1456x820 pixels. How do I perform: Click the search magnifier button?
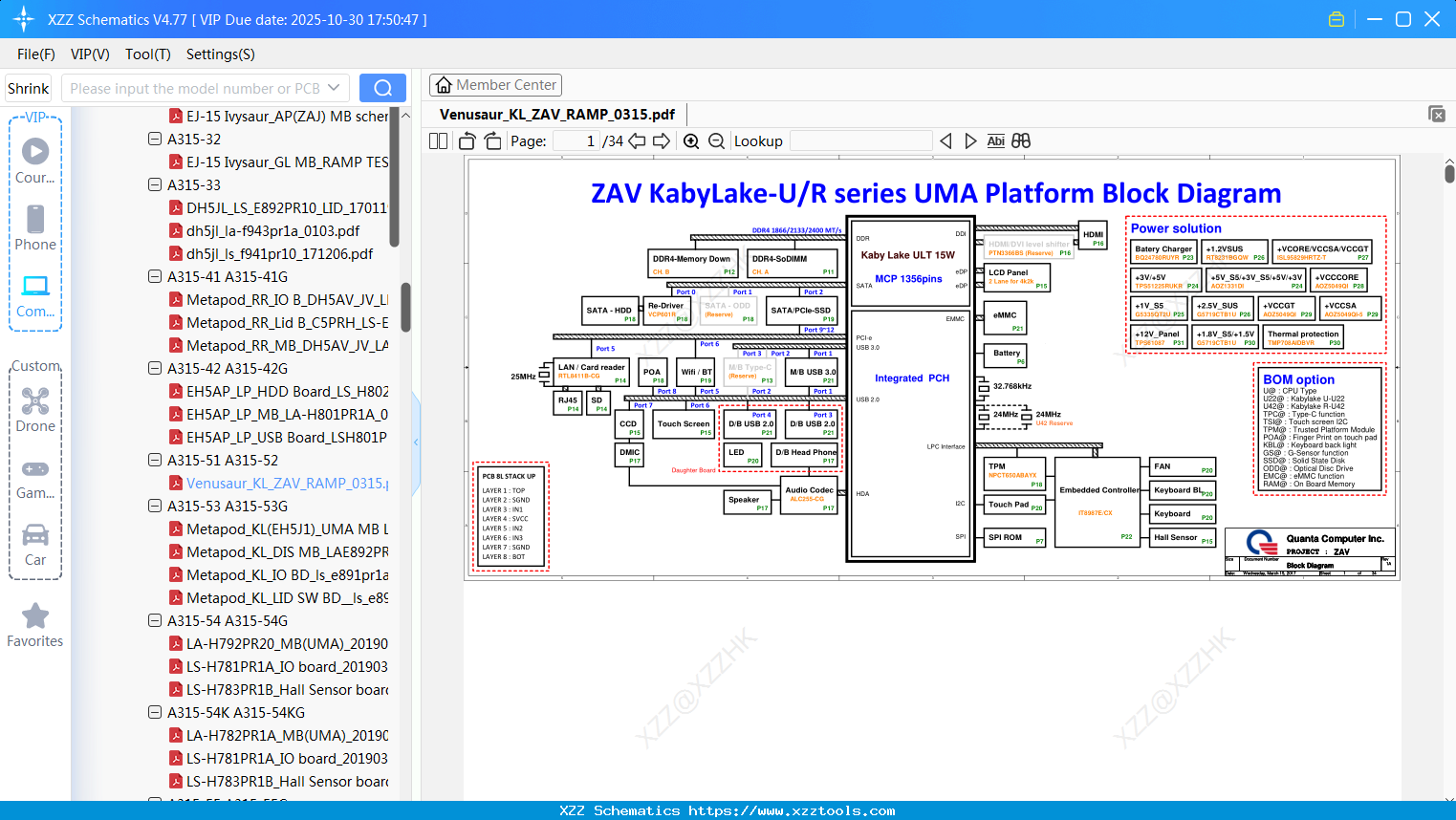(x=382, y=88)
